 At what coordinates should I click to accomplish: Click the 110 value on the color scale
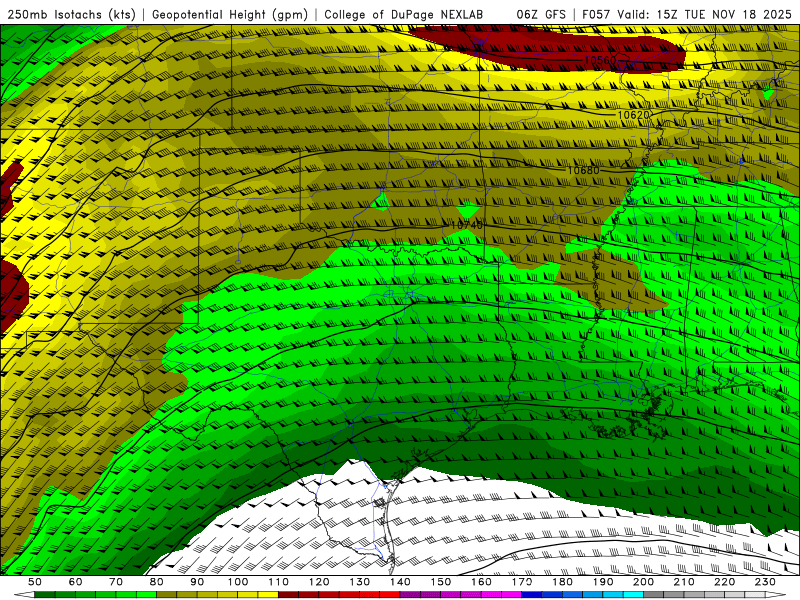[x=279, y=582]
